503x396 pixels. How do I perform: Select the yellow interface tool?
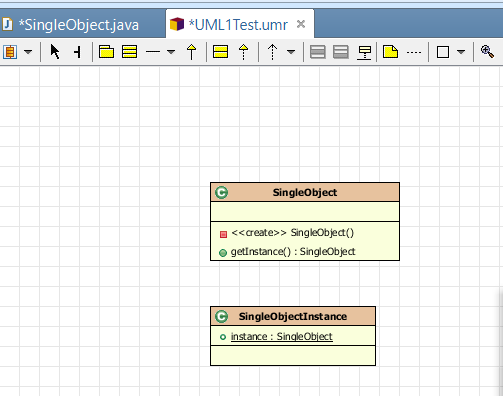click(220, 52)
